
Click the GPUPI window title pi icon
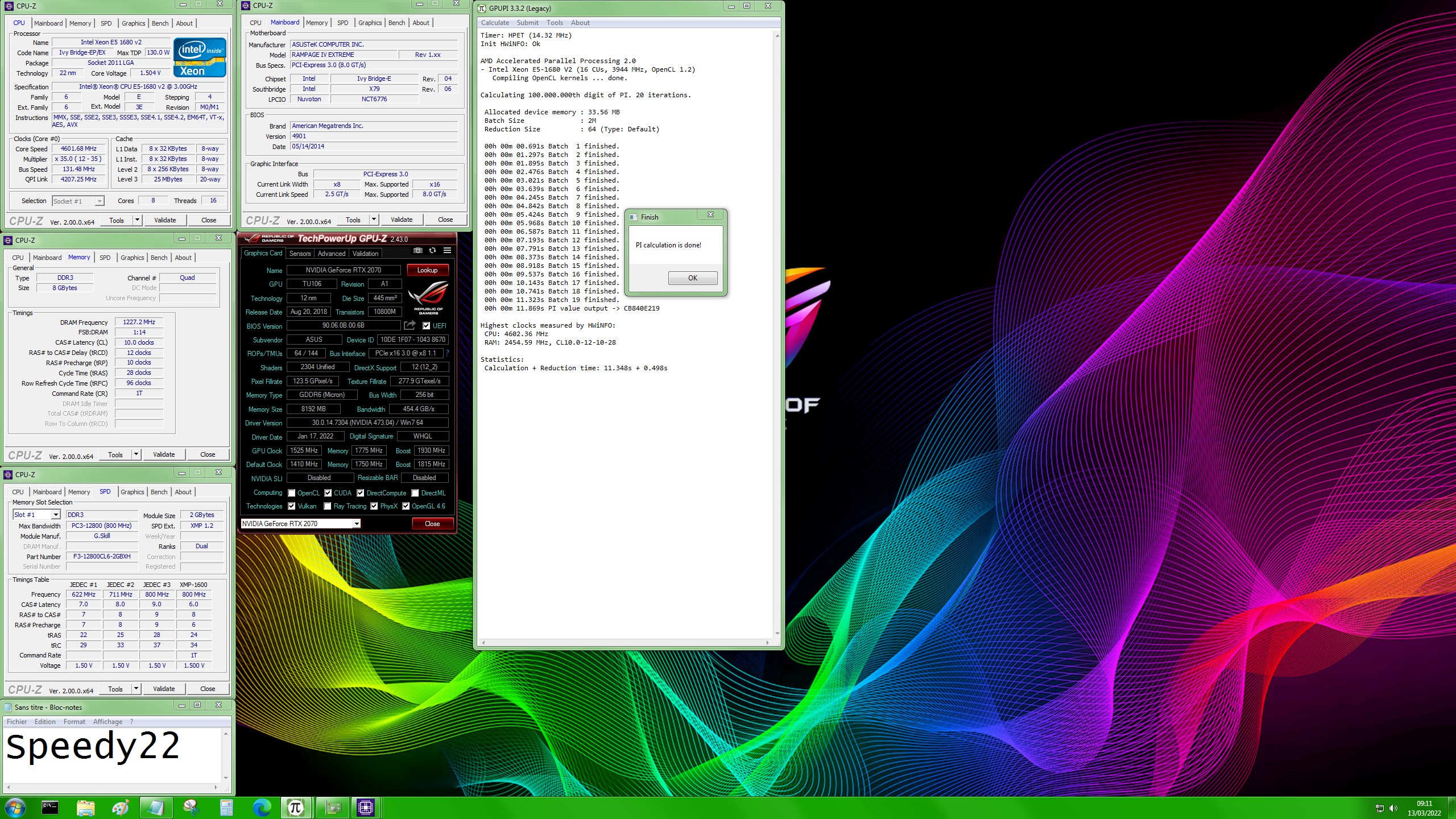pos(482,8)
